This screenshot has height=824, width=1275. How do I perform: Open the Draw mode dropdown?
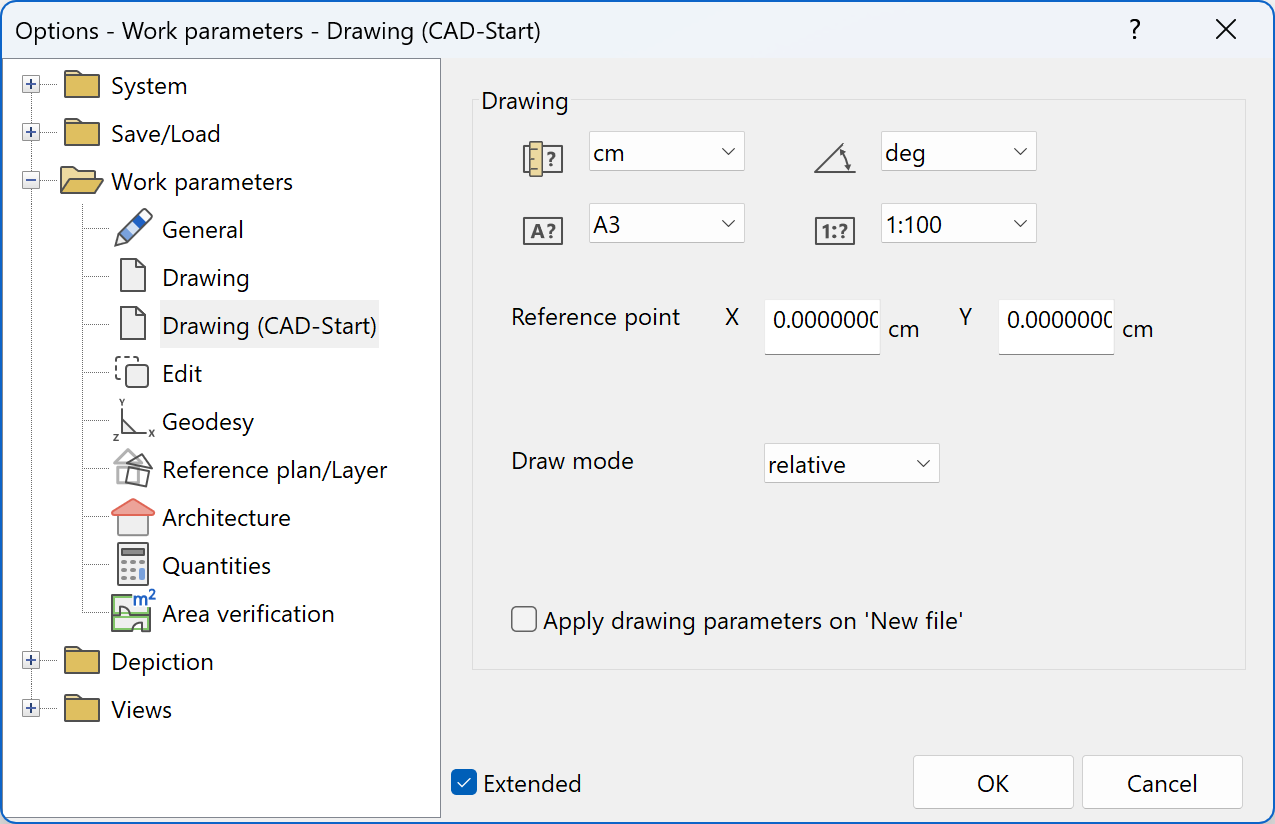pyautogui.click(x=851, y=463)
